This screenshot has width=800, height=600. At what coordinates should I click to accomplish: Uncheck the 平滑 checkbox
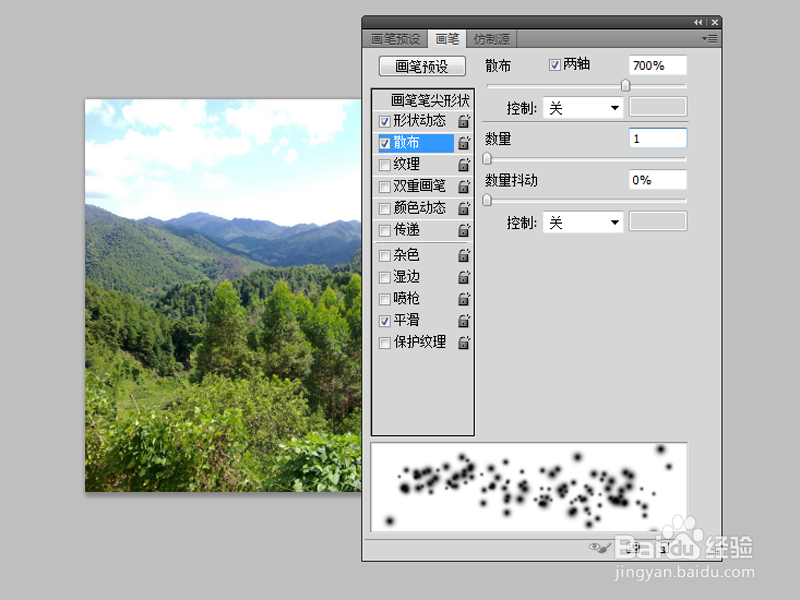(x=385, y=321)
